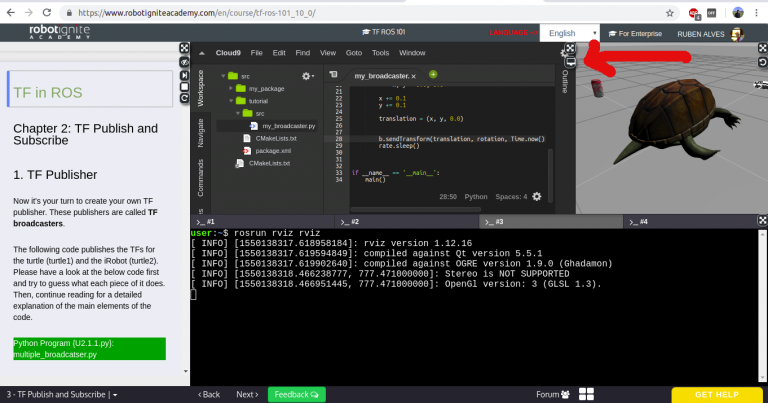Open the window layout grid icon
The height and width of the screenshot is (403, 768).
point(586,394)
